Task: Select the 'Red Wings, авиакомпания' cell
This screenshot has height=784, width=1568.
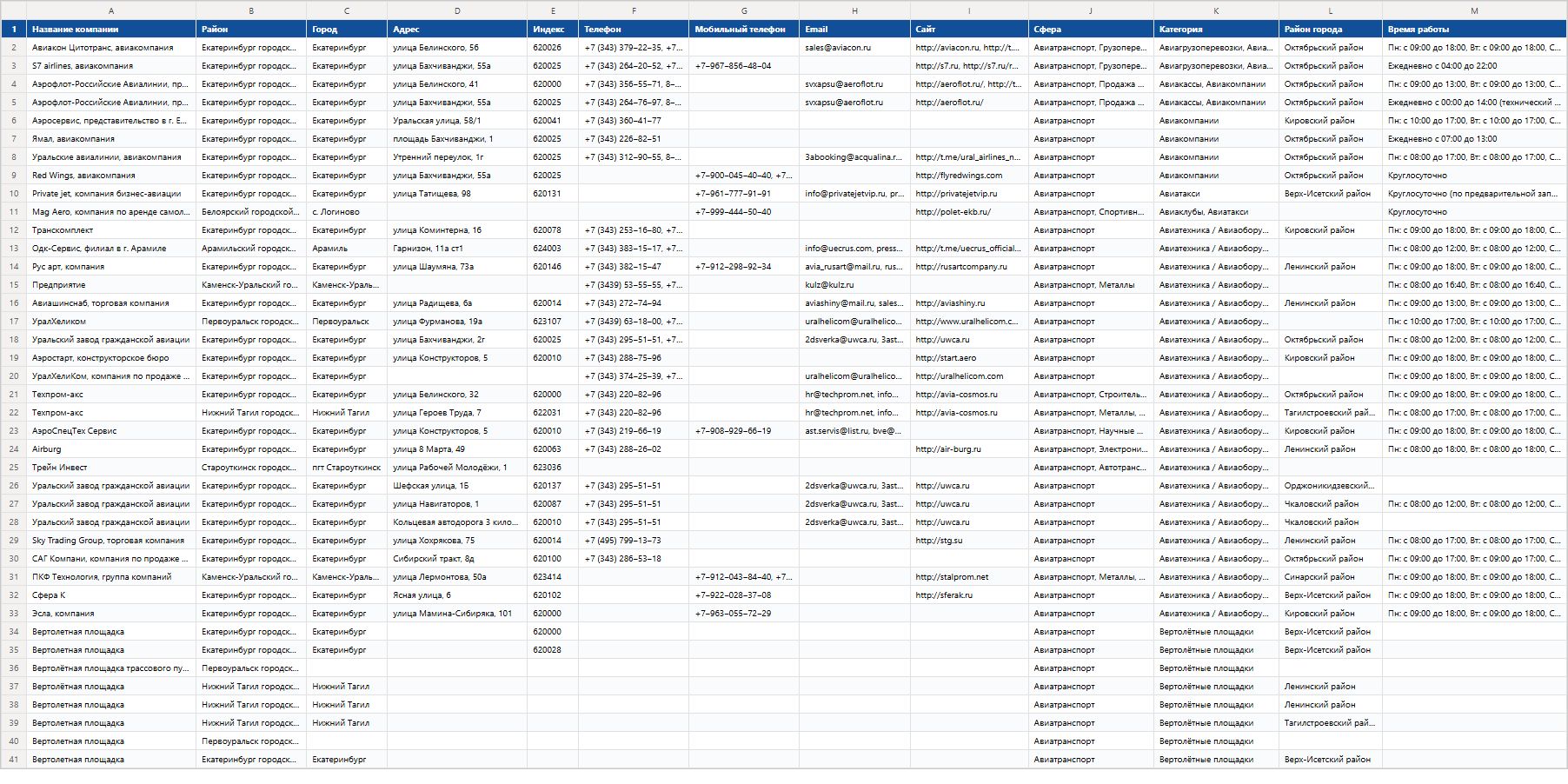Action: 111,176
